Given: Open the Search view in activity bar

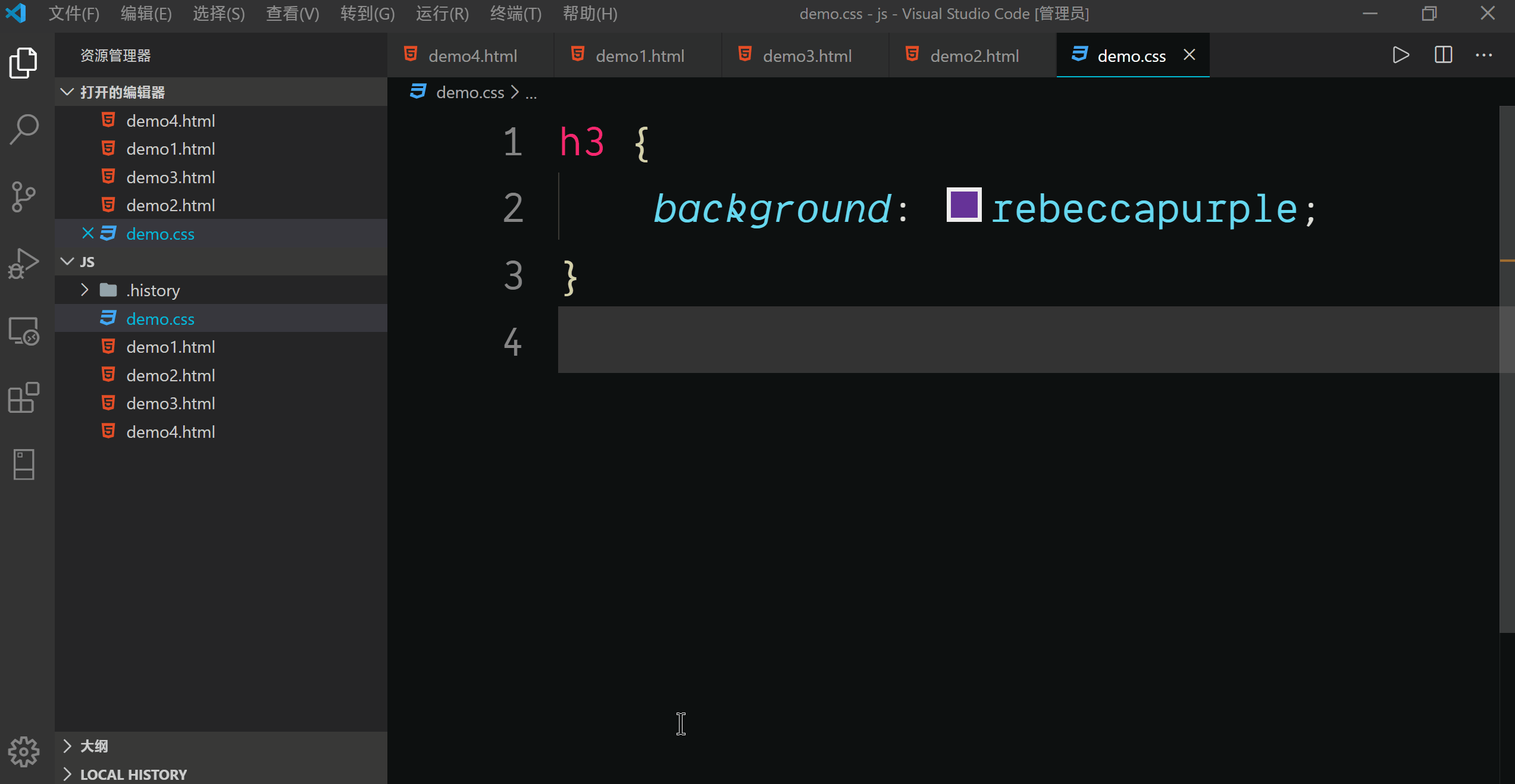Looking at the screenshot, I should tap(24, 129).
